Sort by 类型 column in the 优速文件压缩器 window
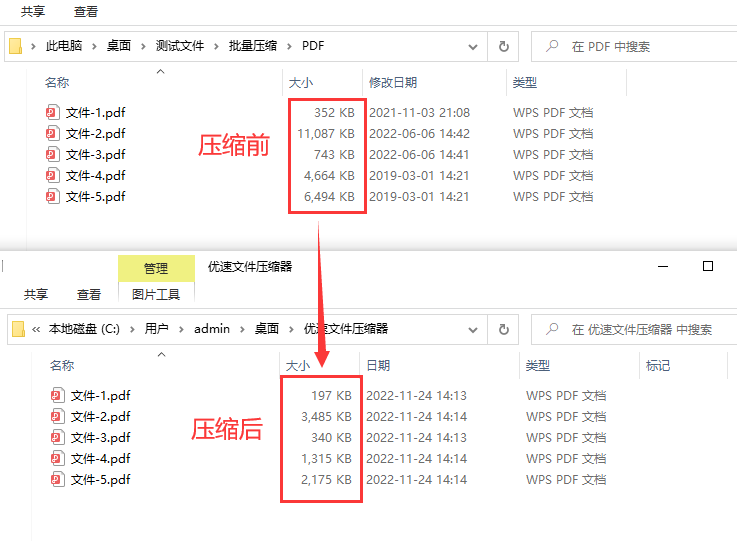 [538, 365]
